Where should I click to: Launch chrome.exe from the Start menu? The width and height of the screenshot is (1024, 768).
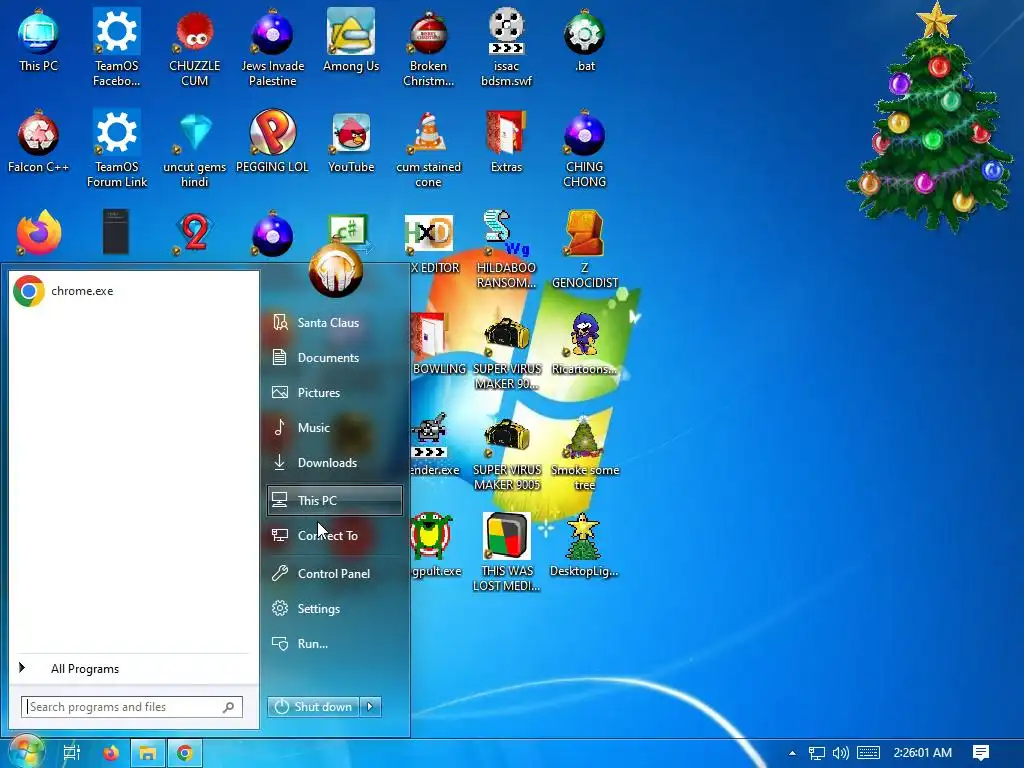[x=134, y=291]
